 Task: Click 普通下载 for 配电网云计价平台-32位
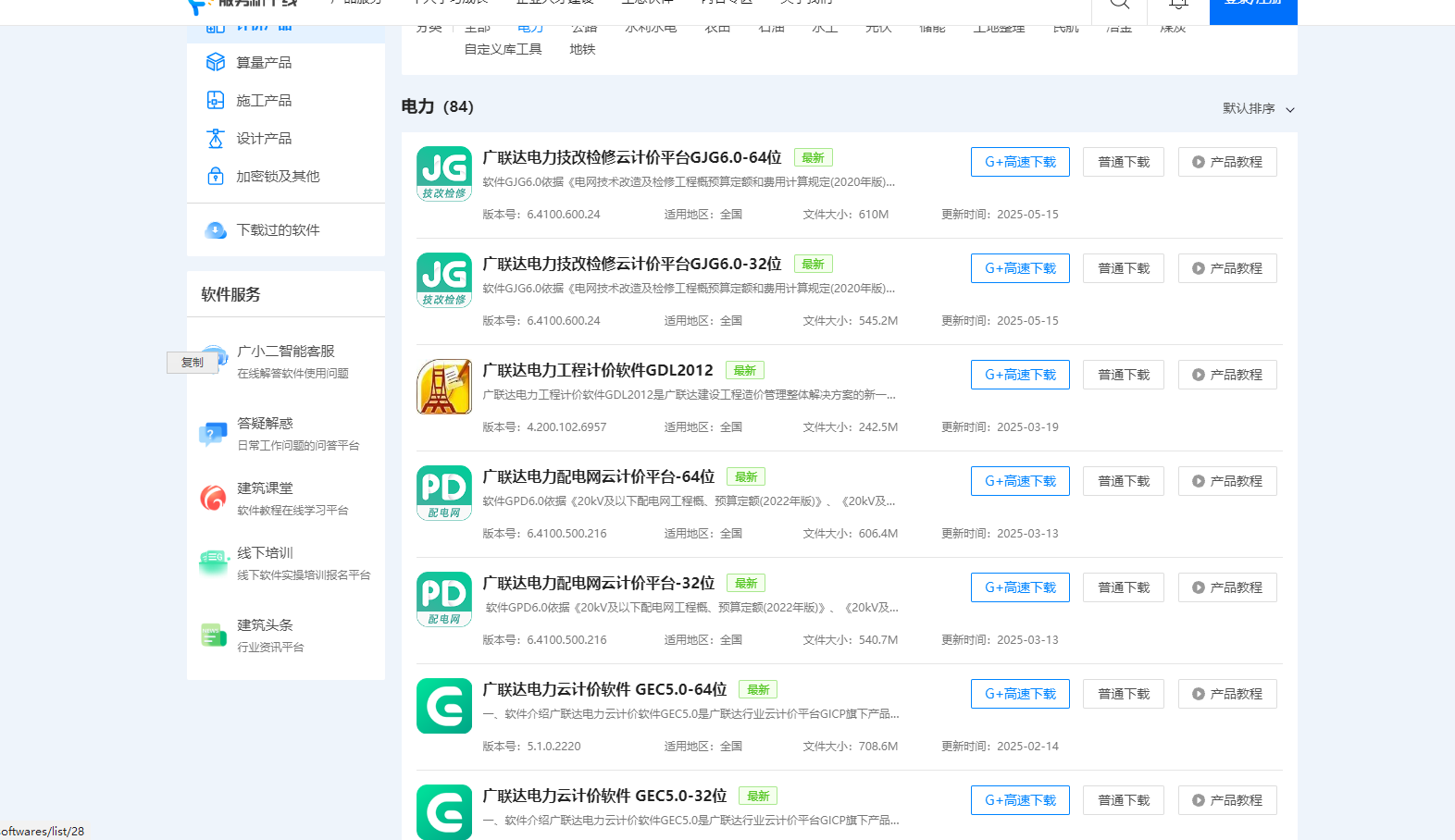(x=1124, y=587)
